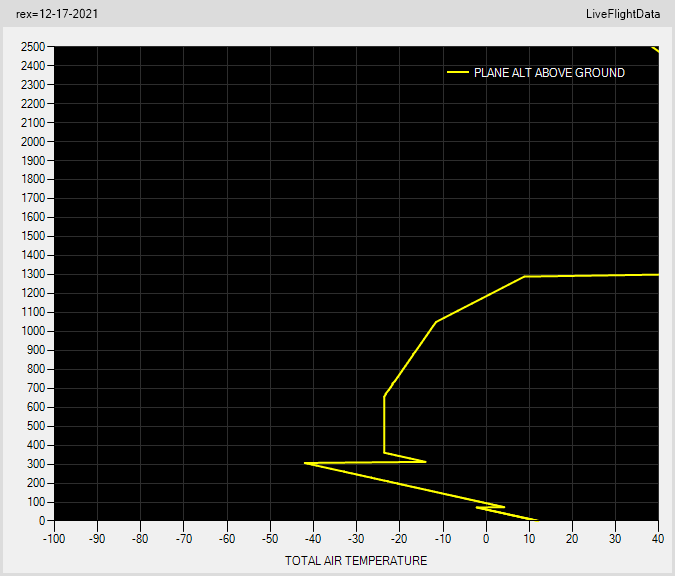Click the 300 altitude axis label
The image size is (675, 576).
(x=36, y=464)
